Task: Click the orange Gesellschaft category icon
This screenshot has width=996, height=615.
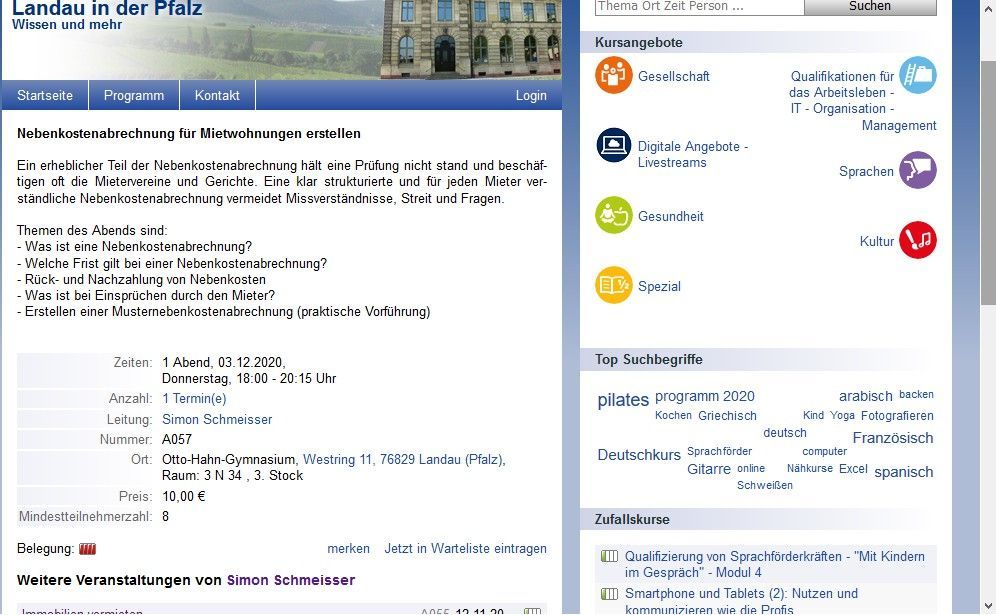Action: pos(614,76)
